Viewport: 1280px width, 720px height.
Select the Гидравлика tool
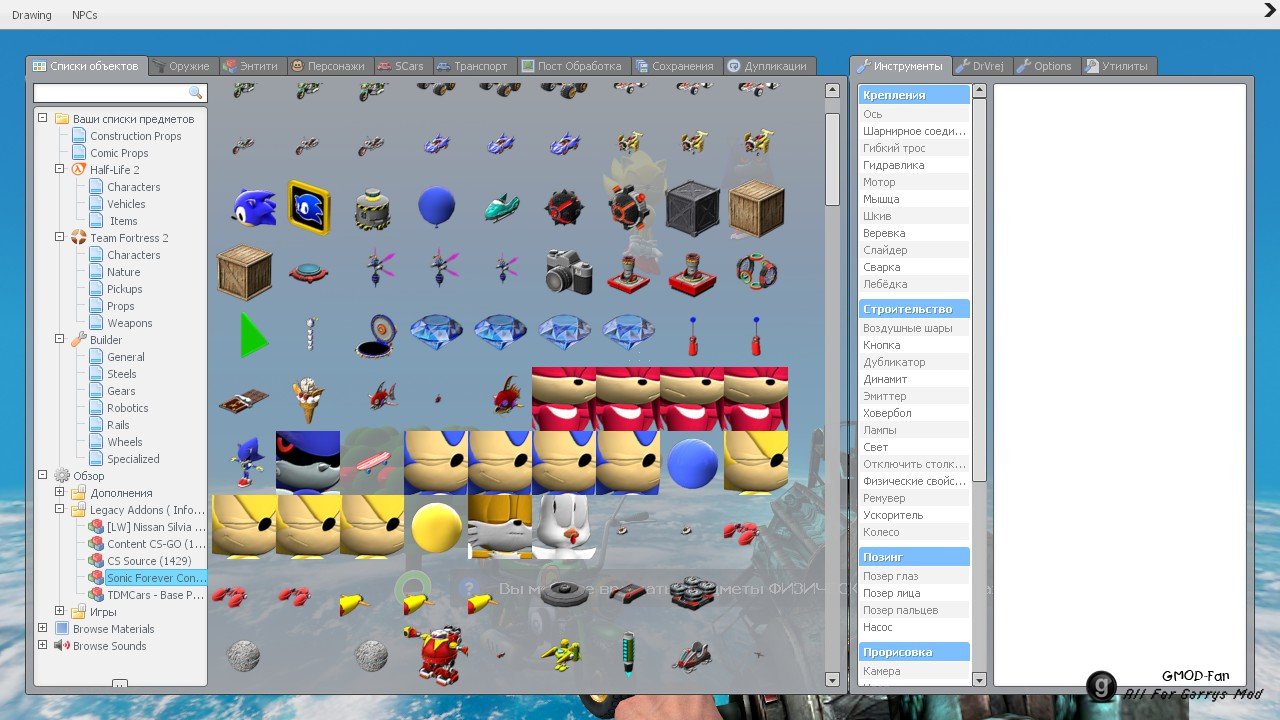click(x=914, y=165)
